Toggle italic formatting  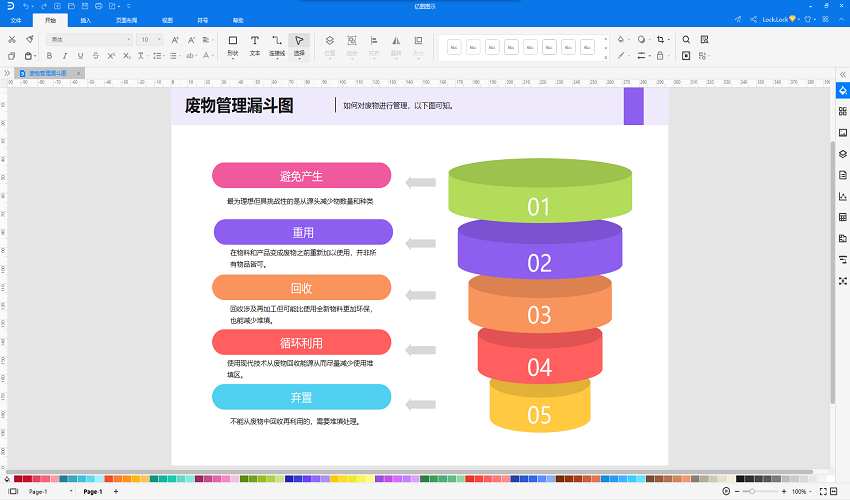pyautogui.click(x=65, y=56)
